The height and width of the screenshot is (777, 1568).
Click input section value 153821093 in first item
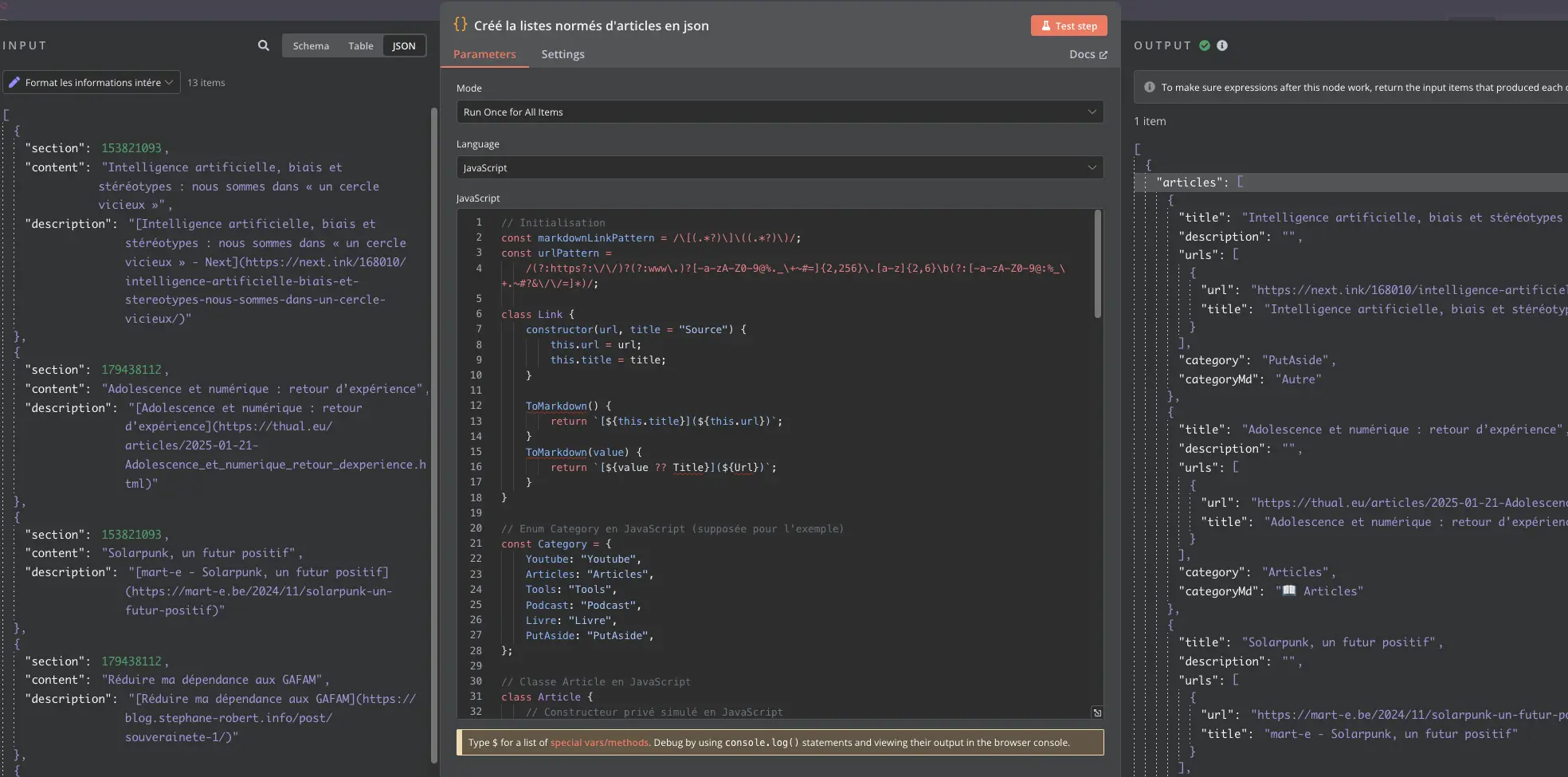pos(131,147)
